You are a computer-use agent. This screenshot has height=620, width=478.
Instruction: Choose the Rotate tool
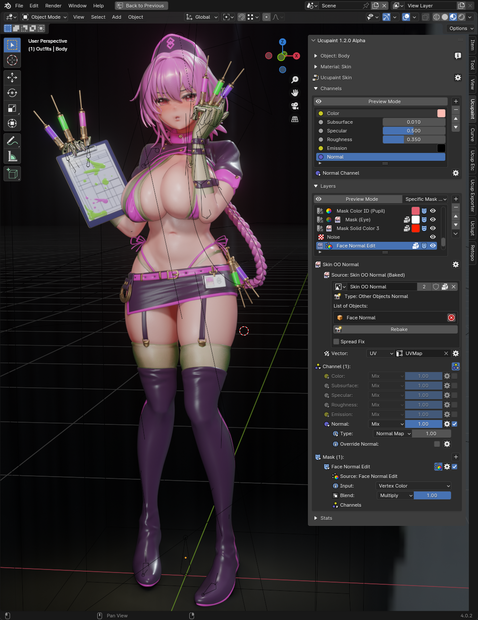(12, 93)
